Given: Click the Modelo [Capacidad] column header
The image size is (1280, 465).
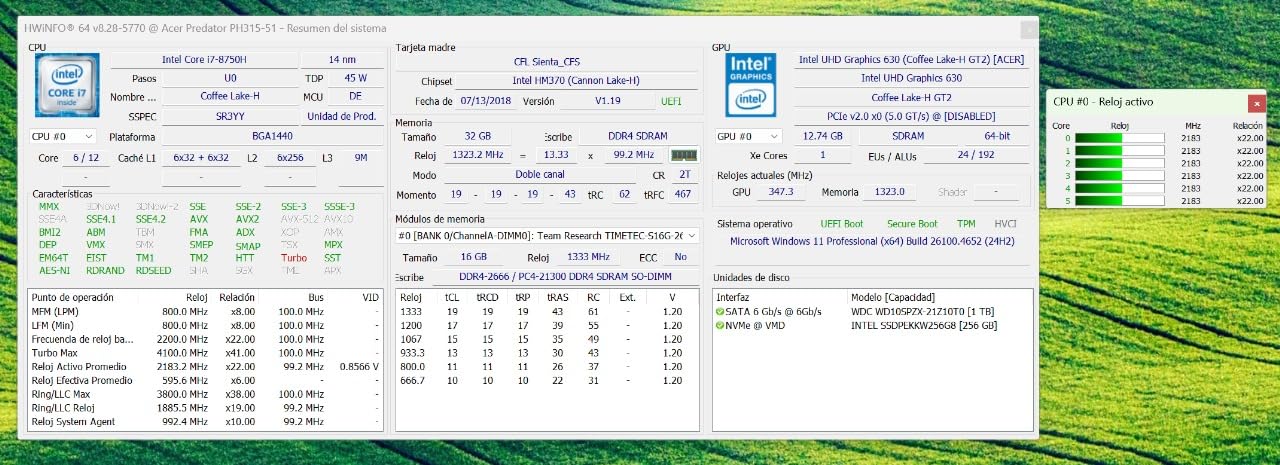Looking at the screenshot, I should click(x=894, y=297).
